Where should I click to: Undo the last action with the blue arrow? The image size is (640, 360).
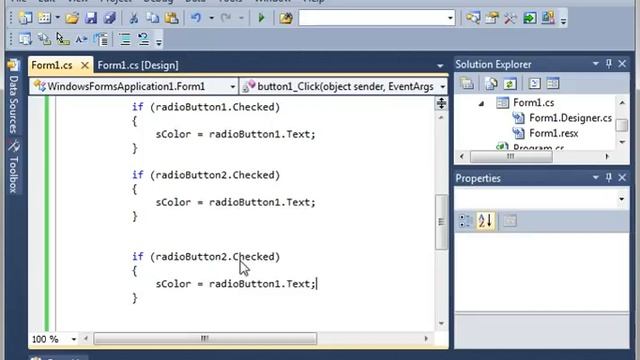196,18
